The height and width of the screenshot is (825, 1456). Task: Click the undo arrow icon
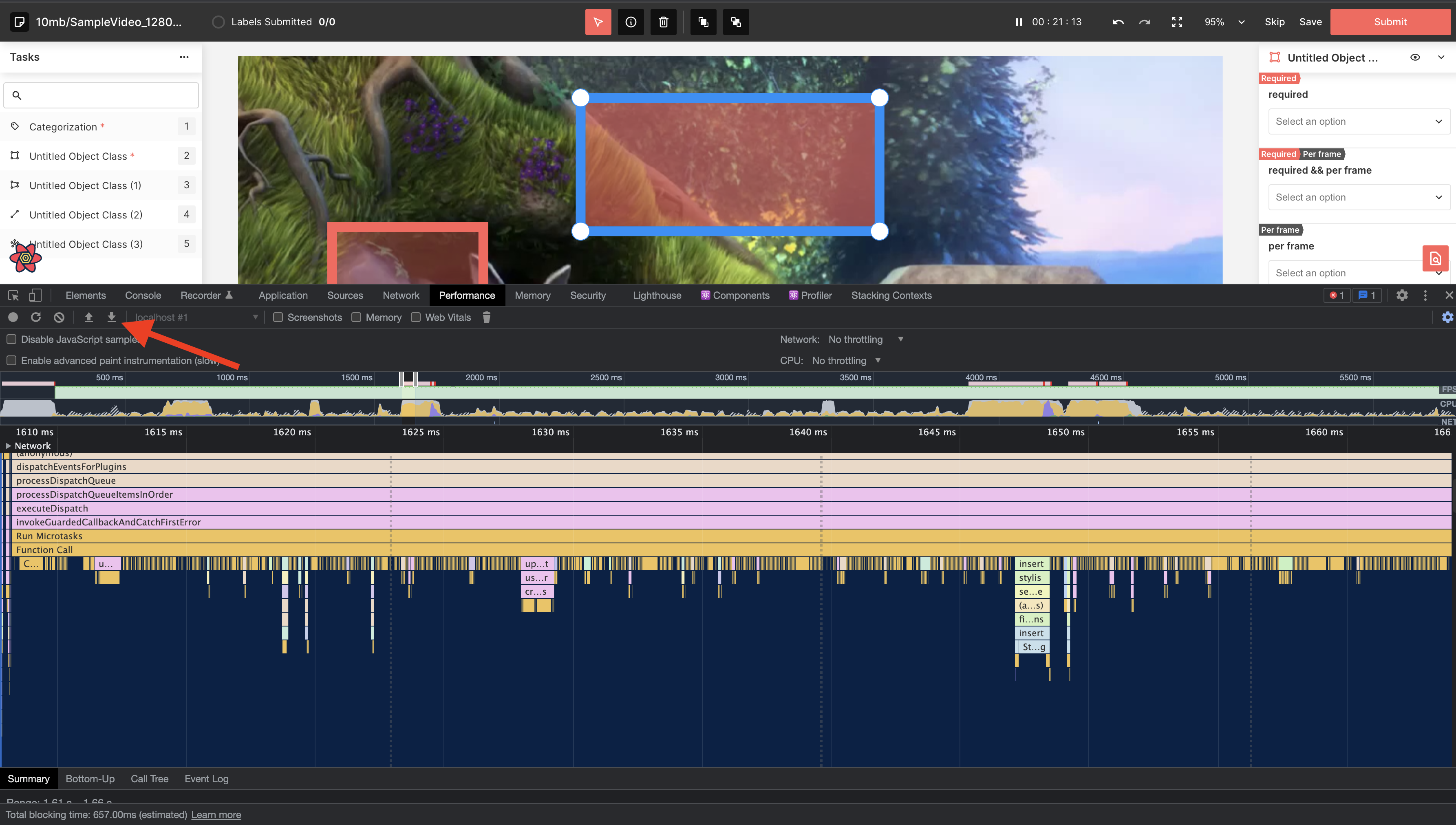click(1118, 22)
